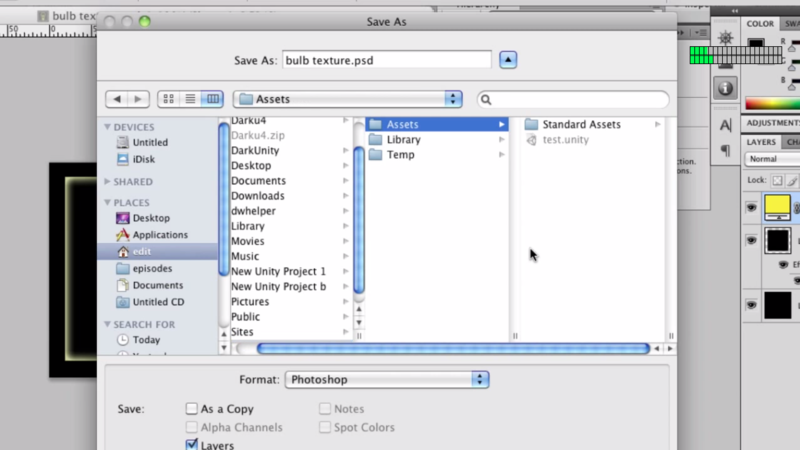The height and width of the screenshot is (450, 800).
Task: Toggle the Notes checkbox
Action: click(324, 408)
